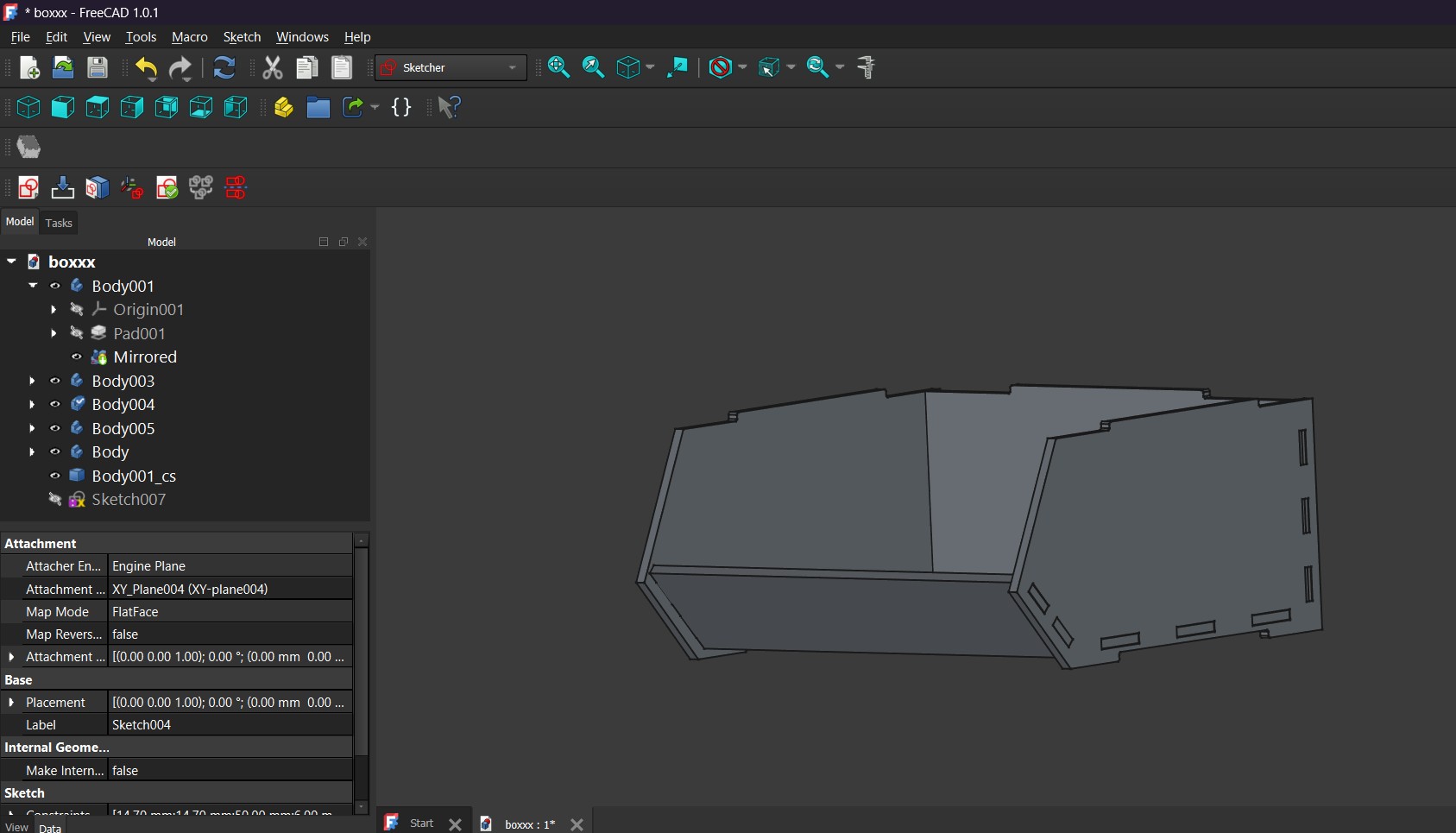Viewport: 1456px width, 833px height.
Task: Click the Validate sketch icon
Action: (x=167, y=188)
